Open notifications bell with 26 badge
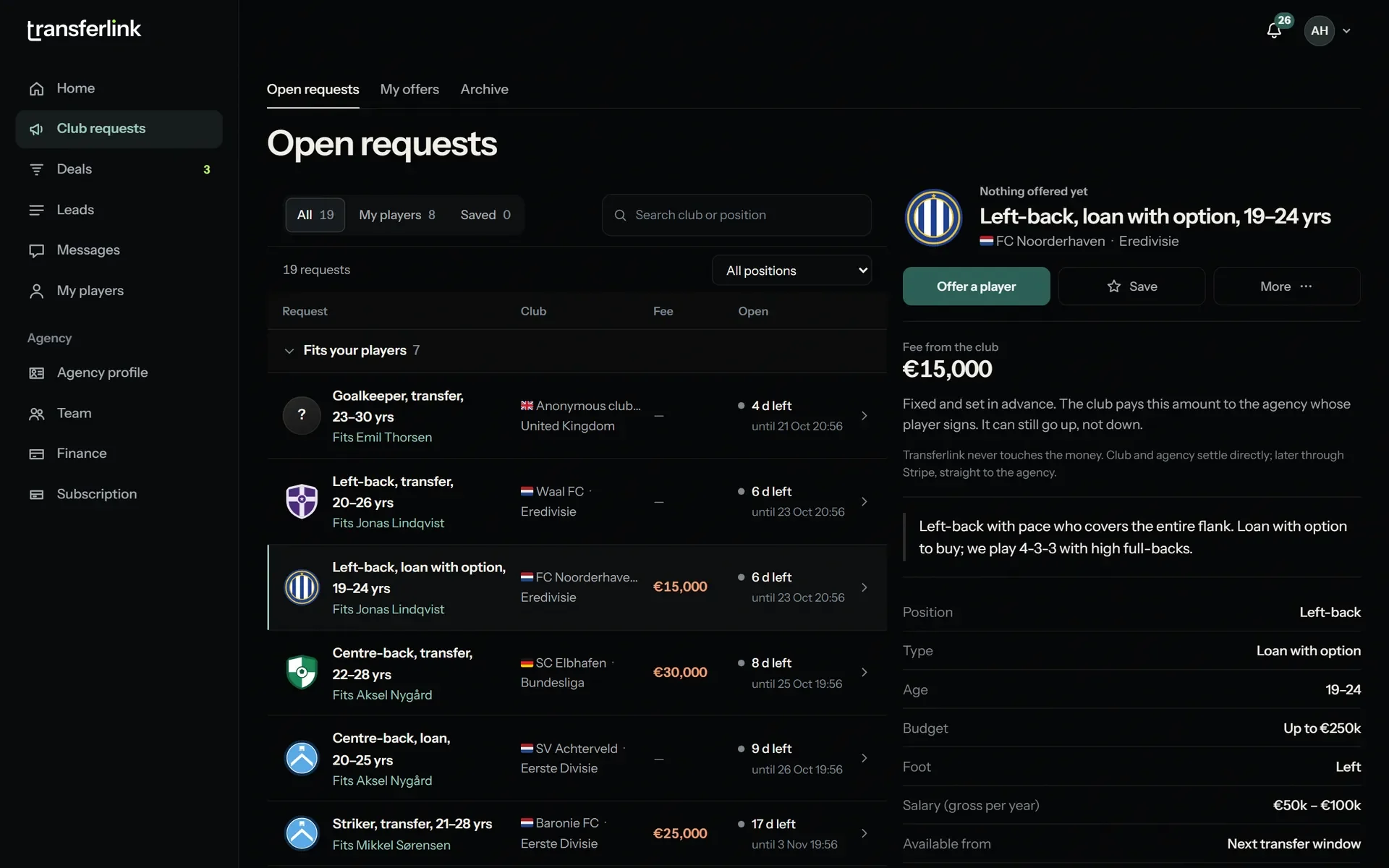Viewport: 1389px width, 868px height. click(x=1275, y=30)
